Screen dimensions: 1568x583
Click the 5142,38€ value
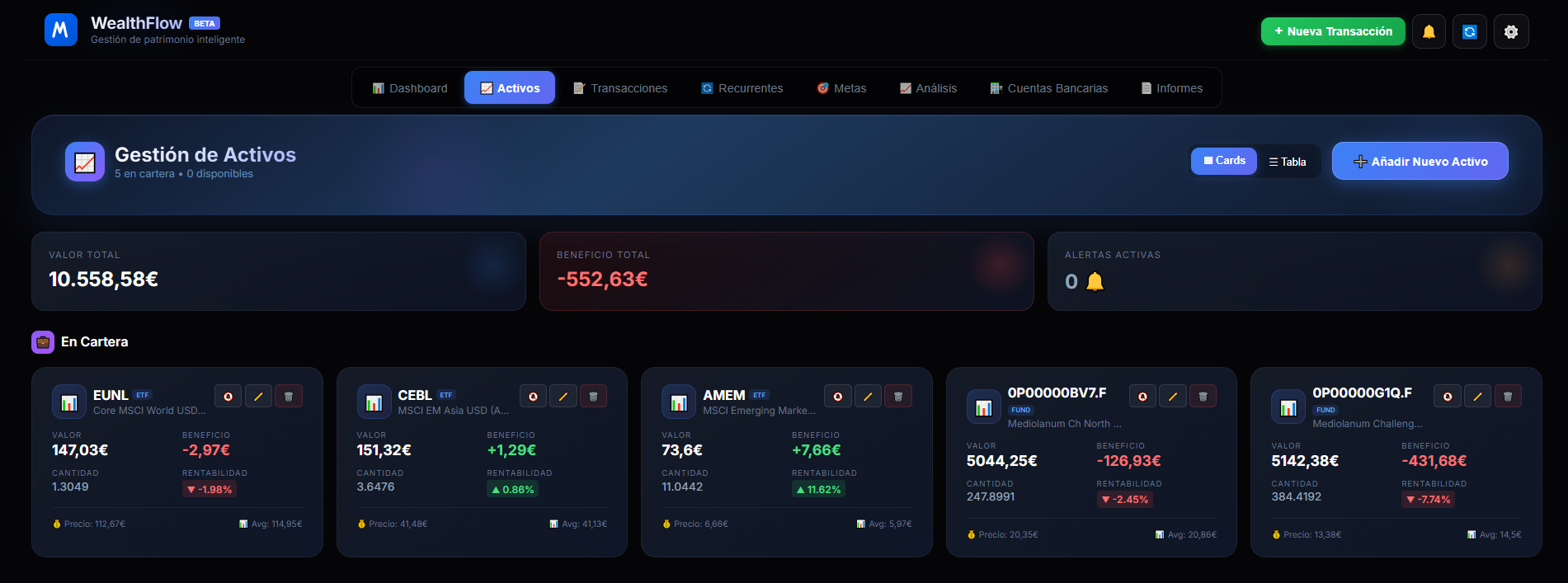point(1305,461)
